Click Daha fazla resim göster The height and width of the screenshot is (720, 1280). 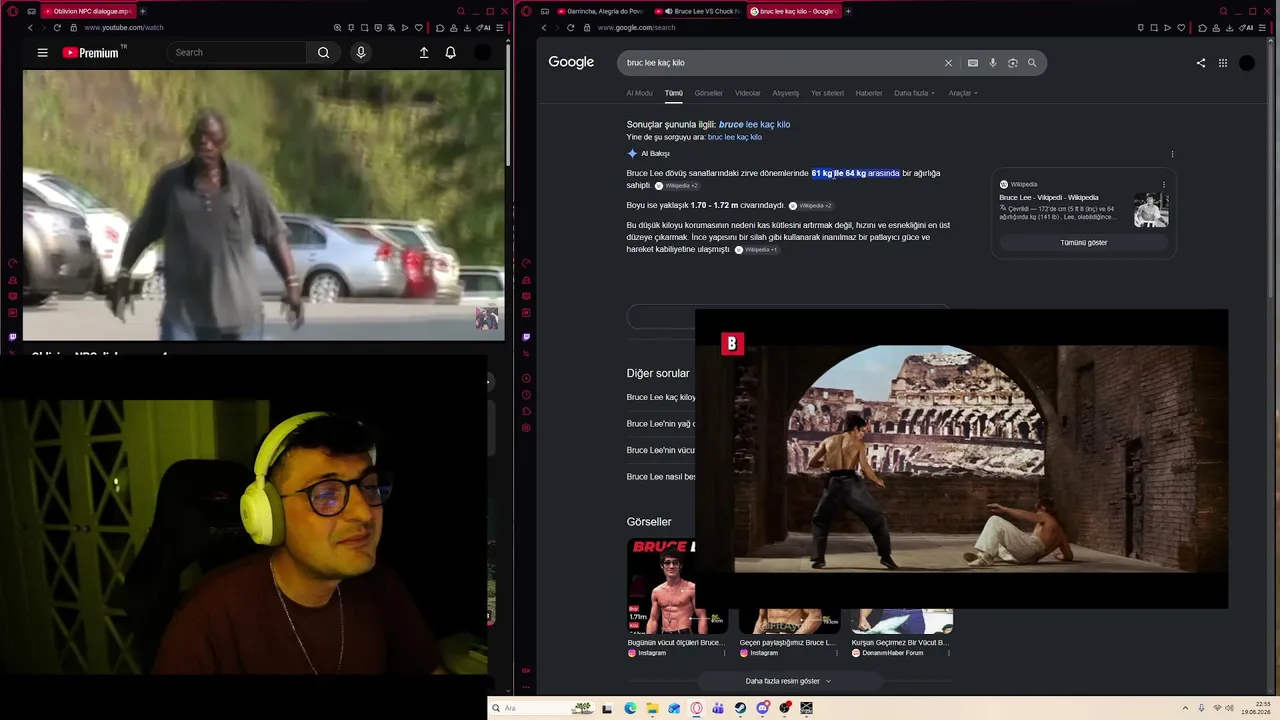[788, 681]
